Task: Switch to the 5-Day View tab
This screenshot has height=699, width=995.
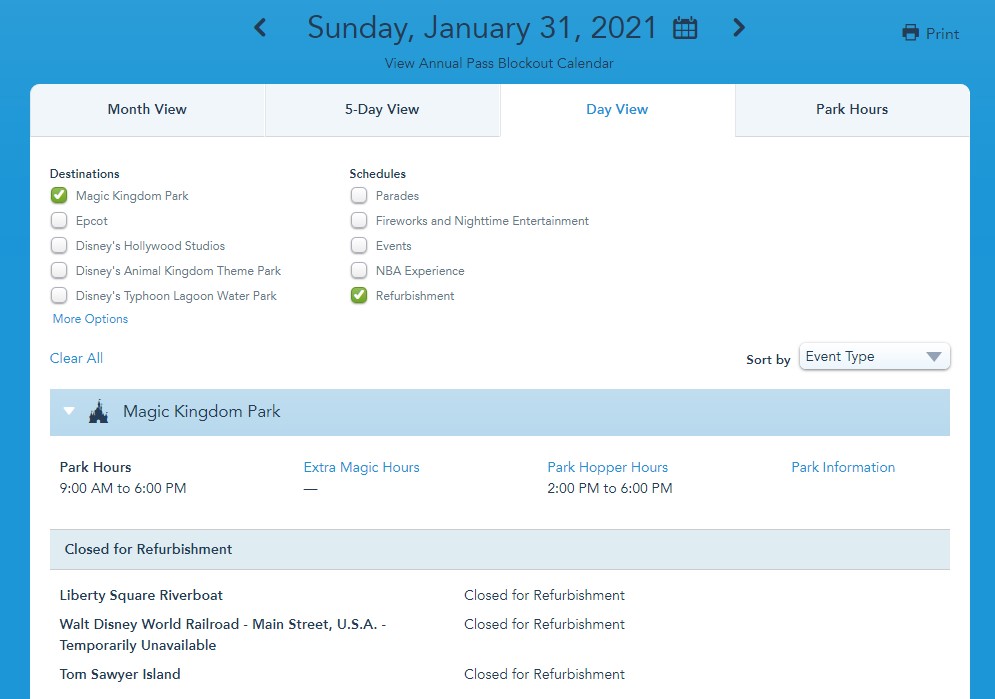Action: [382, 110]
